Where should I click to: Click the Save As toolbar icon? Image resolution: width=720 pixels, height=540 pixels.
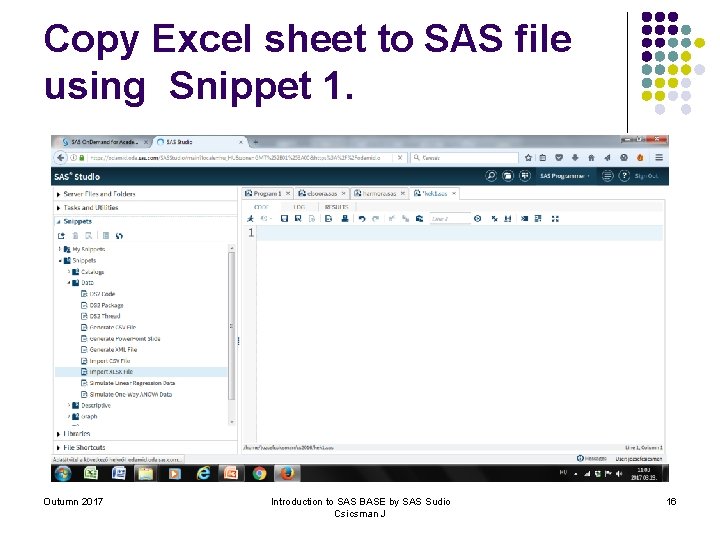tap(298, 219)
